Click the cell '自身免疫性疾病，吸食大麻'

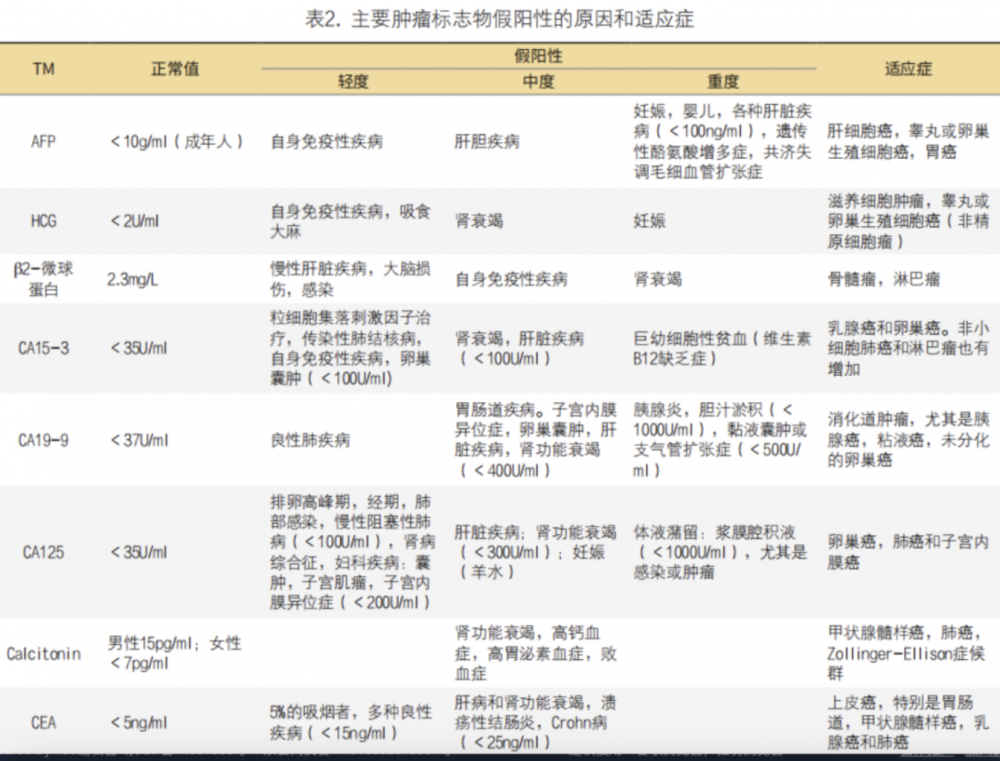click(350, 221)
